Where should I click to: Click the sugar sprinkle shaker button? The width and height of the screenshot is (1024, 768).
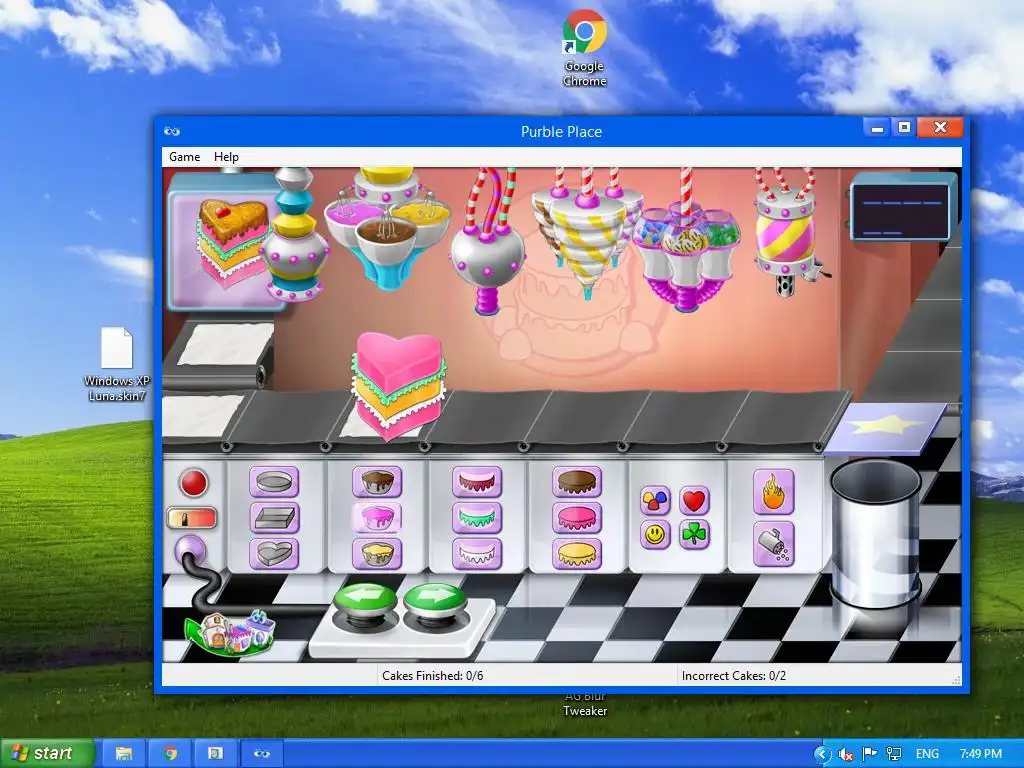click(x=773, y=543)
